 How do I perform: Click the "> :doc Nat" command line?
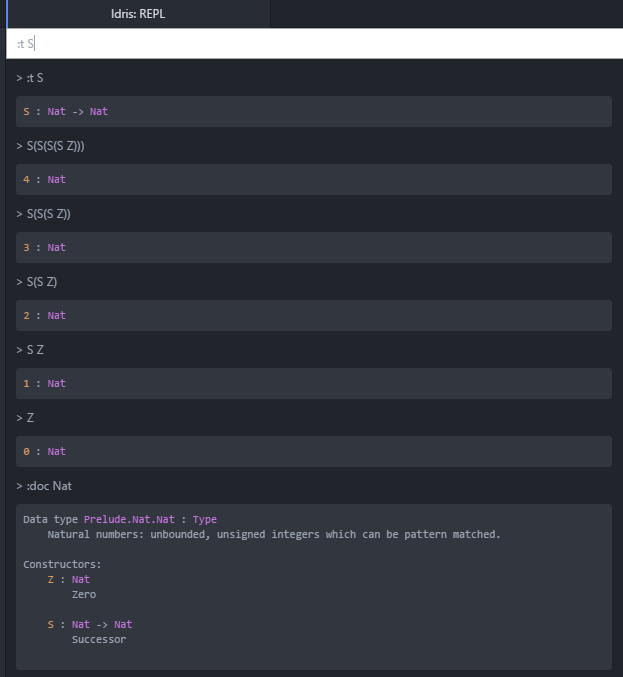45,485
